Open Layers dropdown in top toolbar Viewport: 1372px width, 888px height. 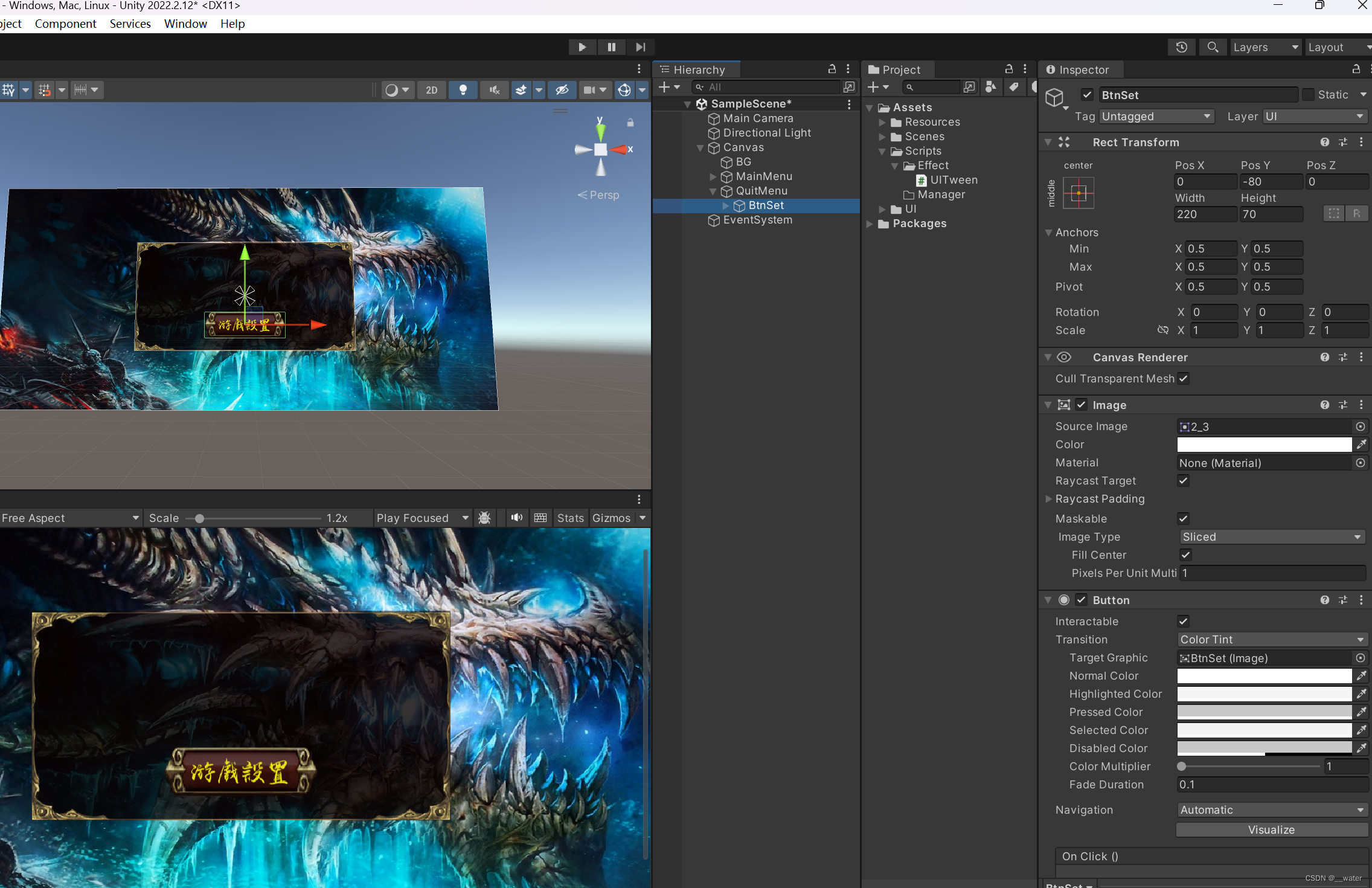[1265, 47]
